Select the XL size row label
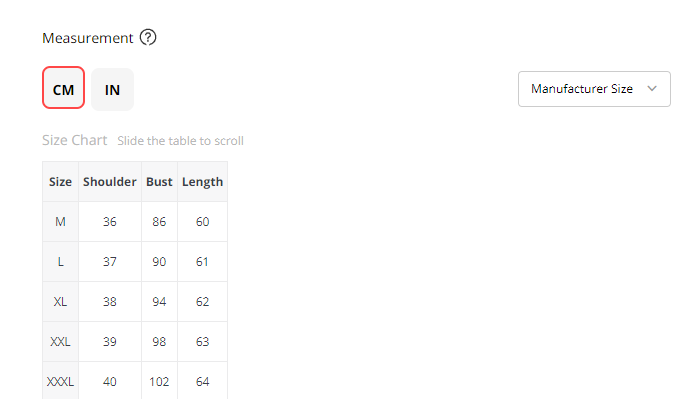Screen dimensions: 687x399 (x=60, y=302)
